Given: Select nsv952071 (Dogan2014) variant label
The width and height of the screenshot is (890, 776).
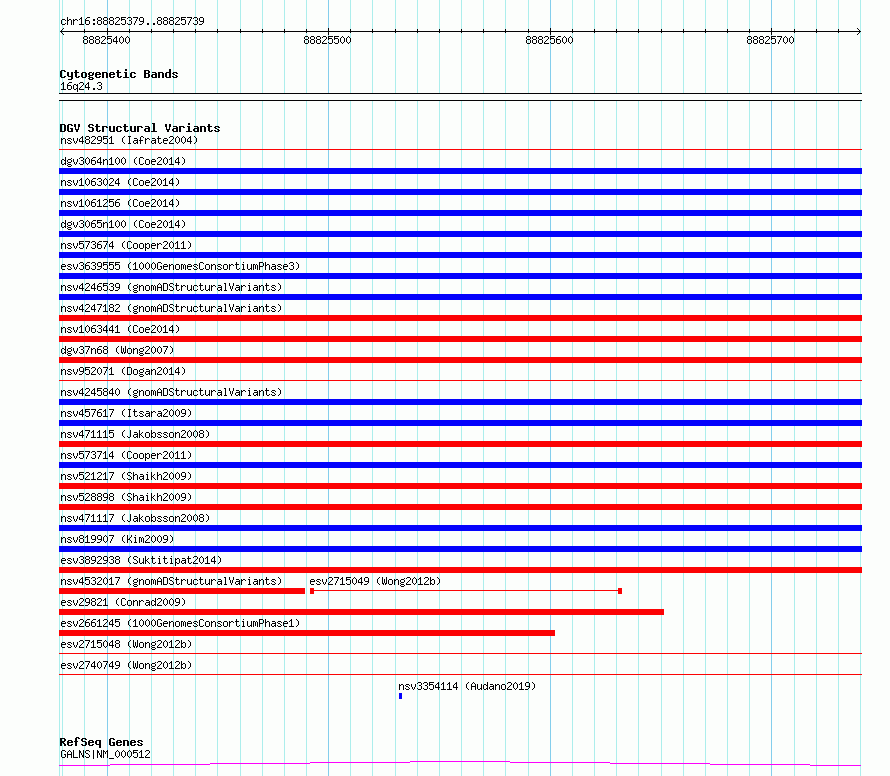Looking at the screenshot, I should click(x=123, y=371).
